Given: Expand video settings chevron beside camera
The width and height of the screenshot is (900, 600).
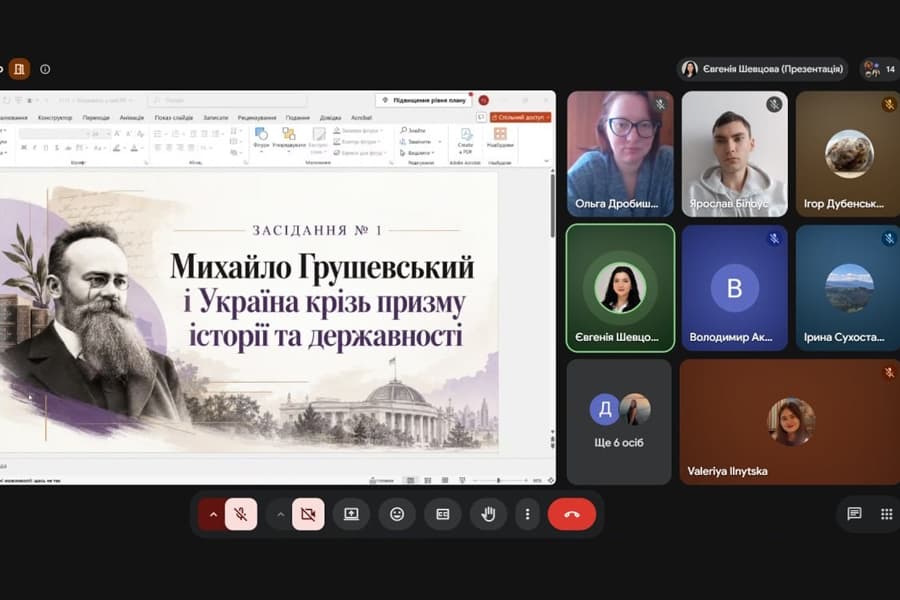Looking at the screenshot, I should pos(280,514).
